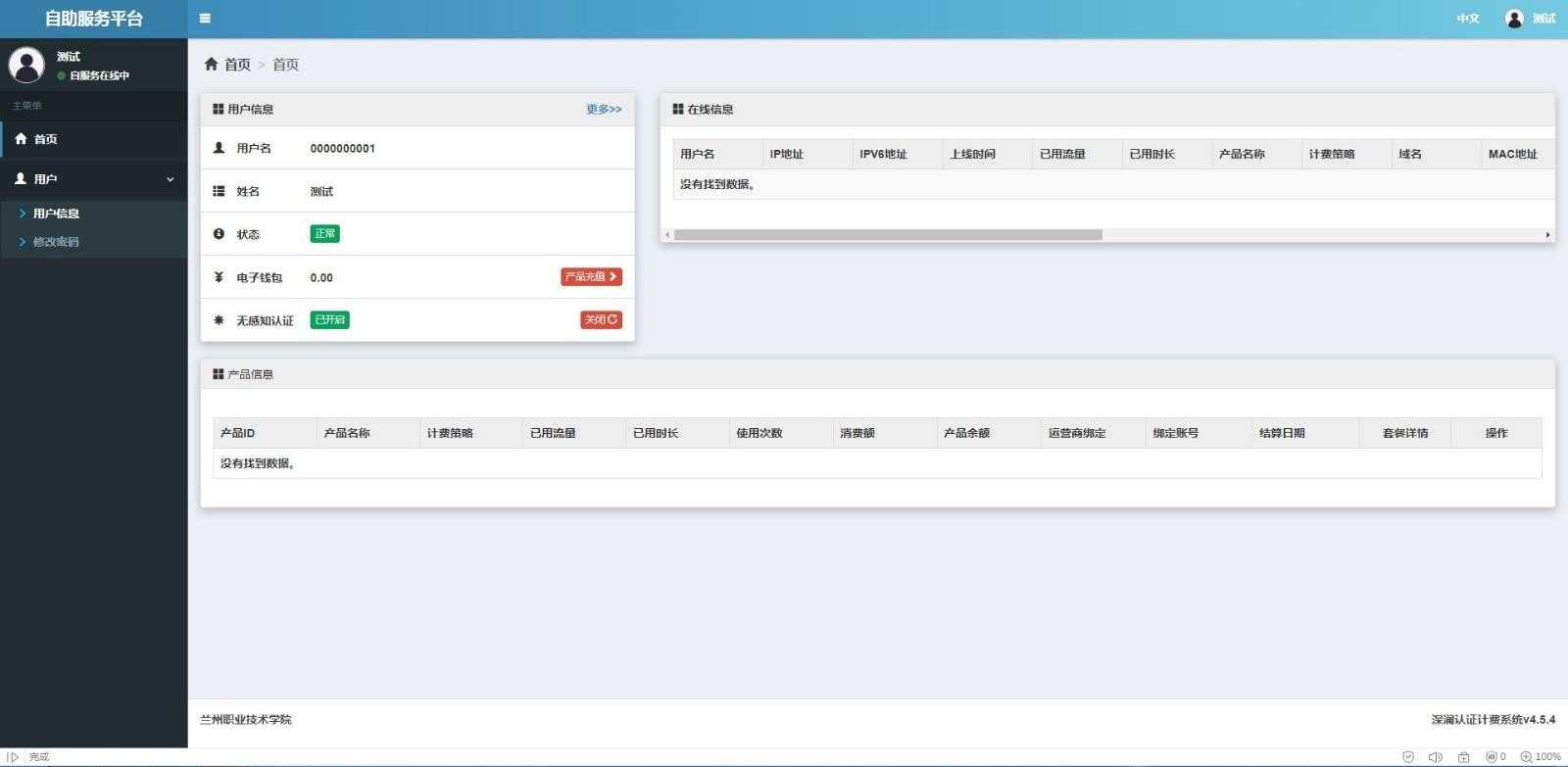Click the person icon beside sidebar 用户
The height and width of the screenshot is (767, 1568).
click(x=21, y=179)
